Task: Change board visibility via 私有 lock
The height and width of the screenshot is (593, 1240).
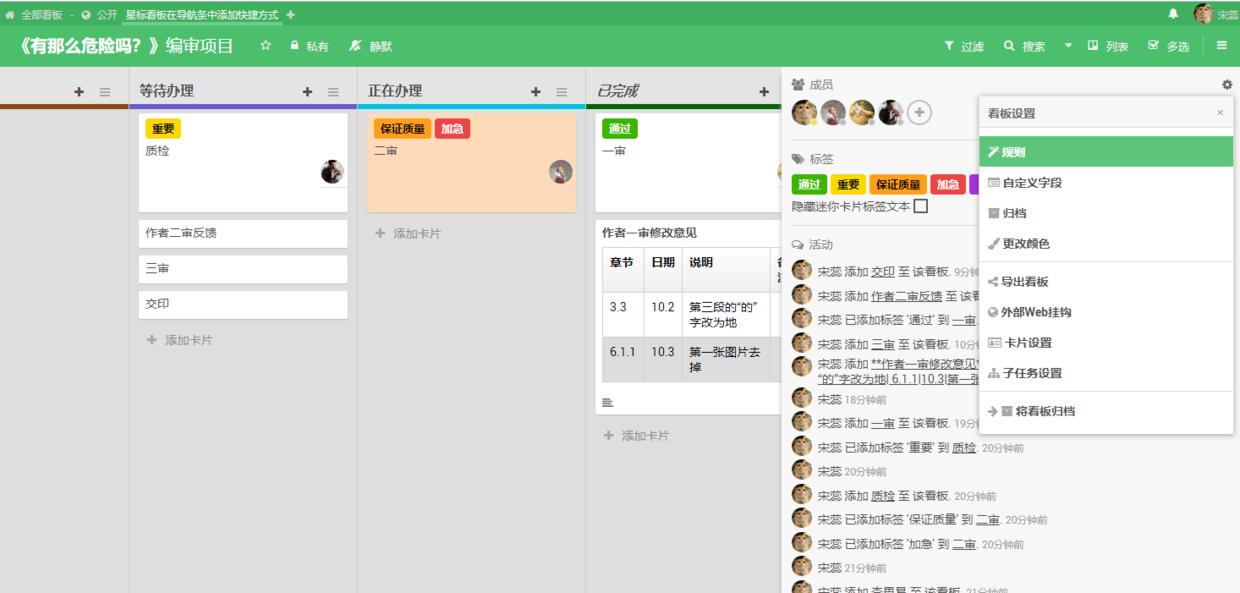Action: (x=309, y=46)
